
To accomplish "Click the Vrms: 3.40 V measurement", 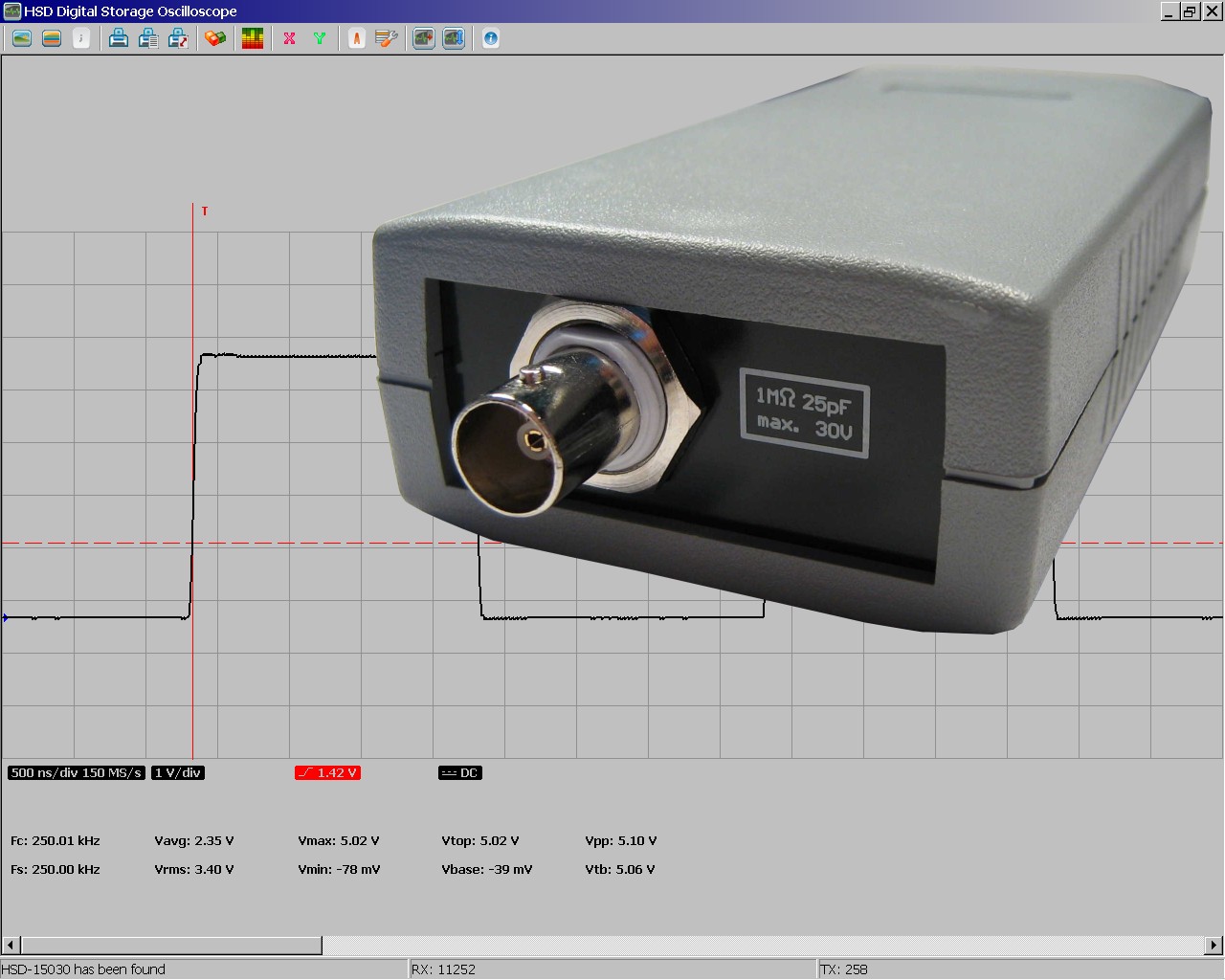I will pyautogui.click(x=194, y=870).
